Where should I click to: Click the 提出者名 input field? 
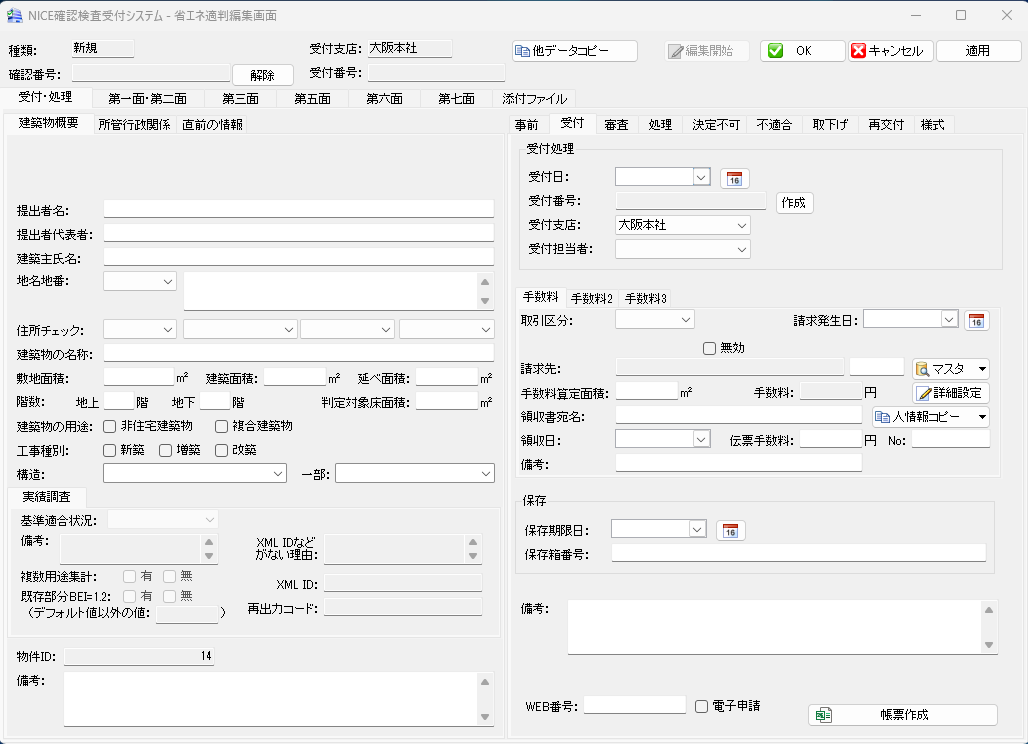pos(298,208)
